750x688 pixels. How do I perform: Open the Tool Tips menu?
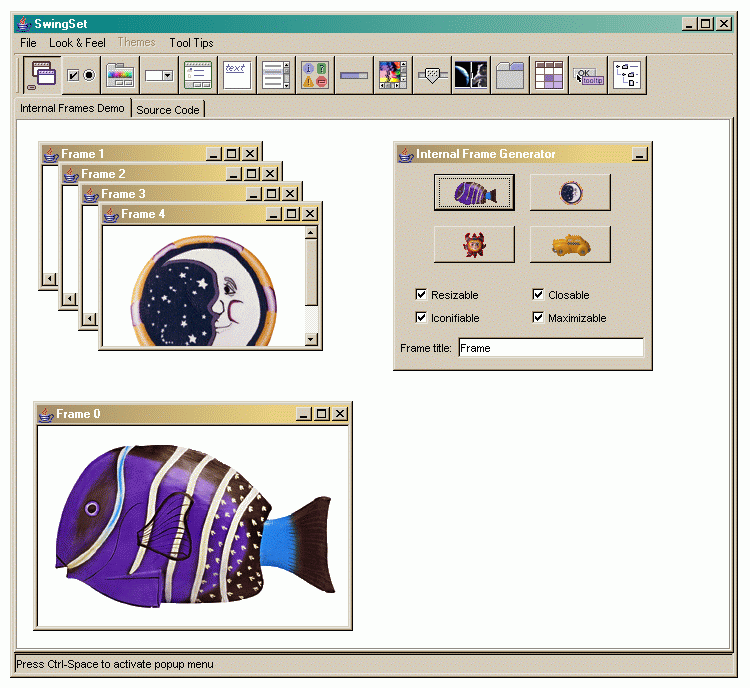point(191,43)
